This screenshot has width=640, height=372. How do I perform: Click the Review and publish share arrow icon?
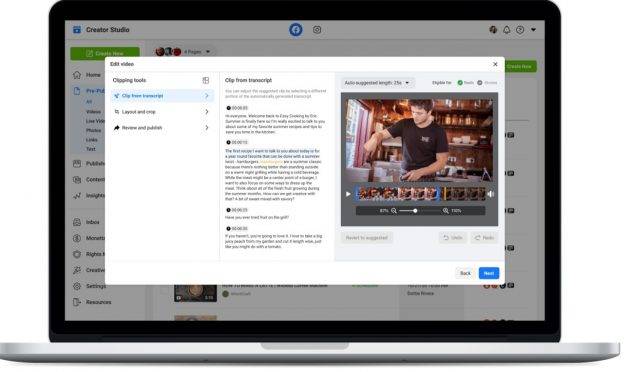117,128
